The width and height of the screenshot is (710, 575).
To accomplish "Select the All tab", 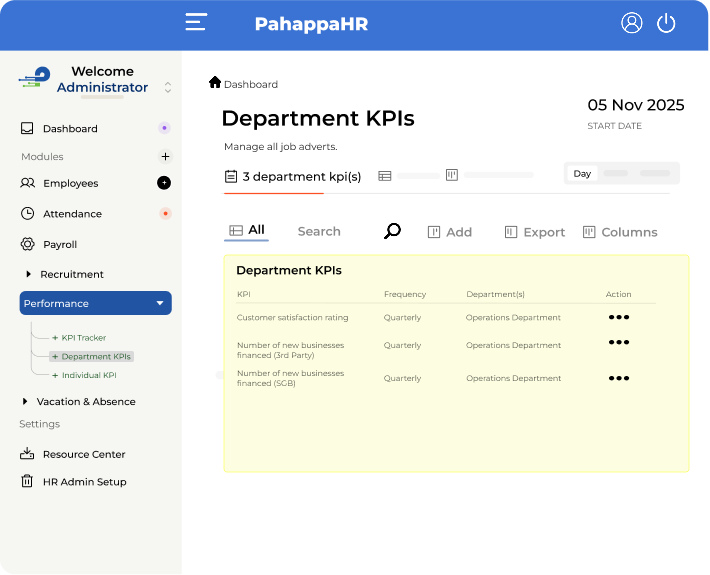I will point(247,231).
